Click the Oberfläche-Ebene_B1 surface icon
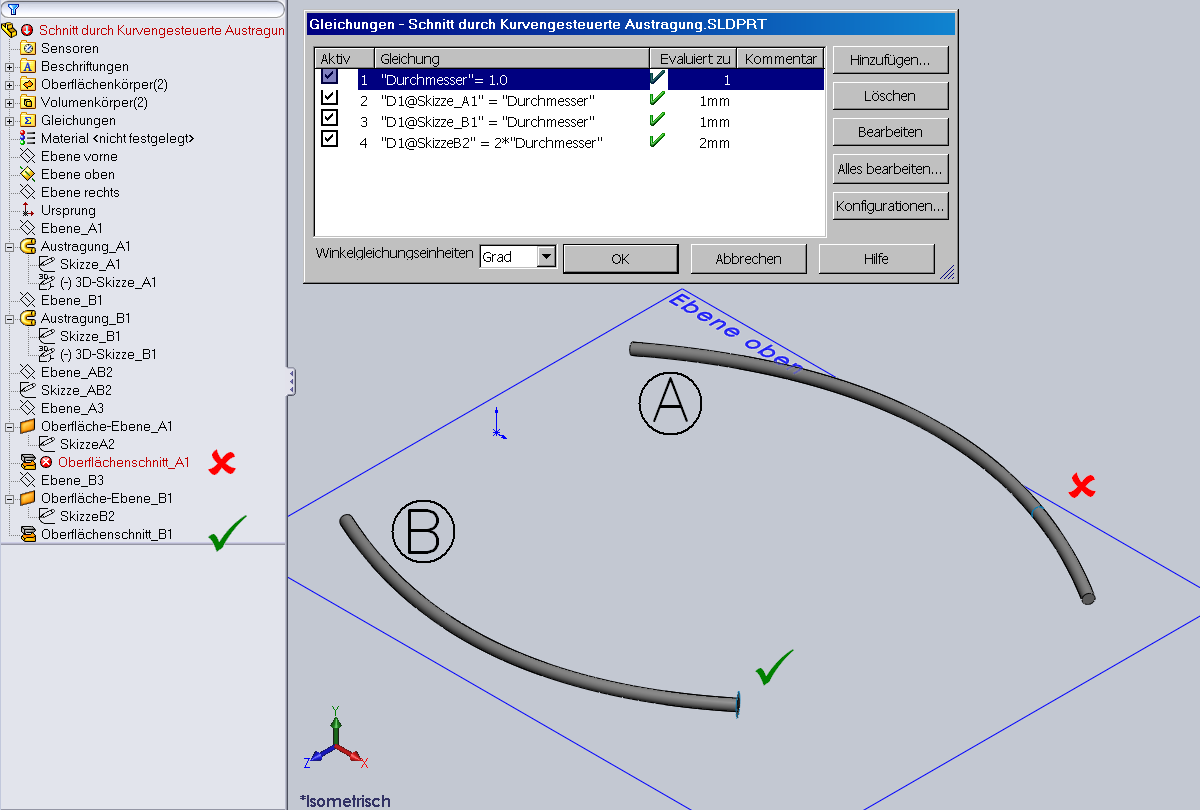This screenshot has height=810, width=1200. click(x=28, y=498)
